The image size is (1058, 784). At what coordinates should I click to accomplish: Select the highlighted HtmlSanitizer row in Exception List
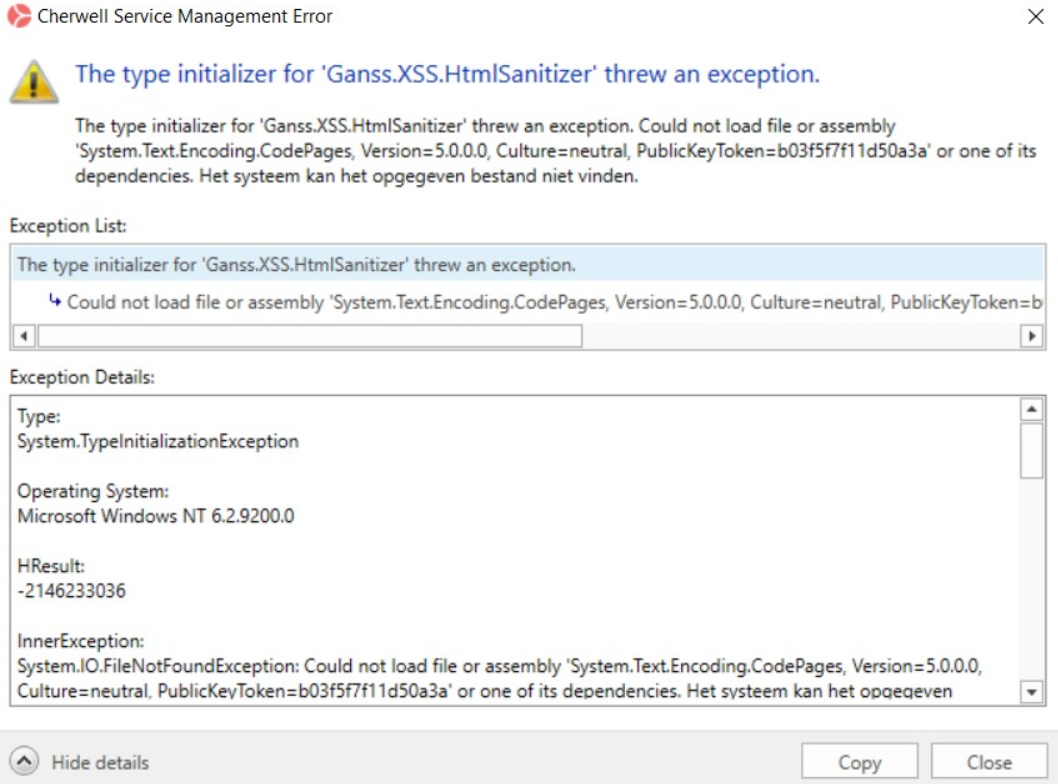coord(296,265)
